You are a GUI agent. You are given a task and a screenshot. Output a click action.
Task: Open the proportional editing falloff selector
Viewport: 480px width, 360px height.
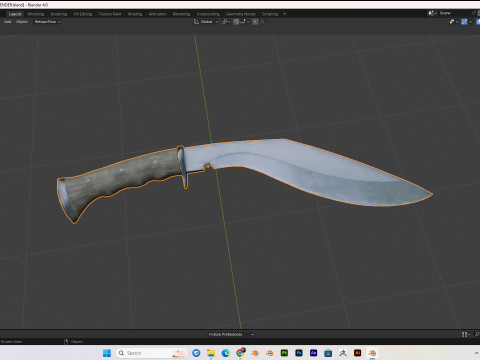coord(263,22)
